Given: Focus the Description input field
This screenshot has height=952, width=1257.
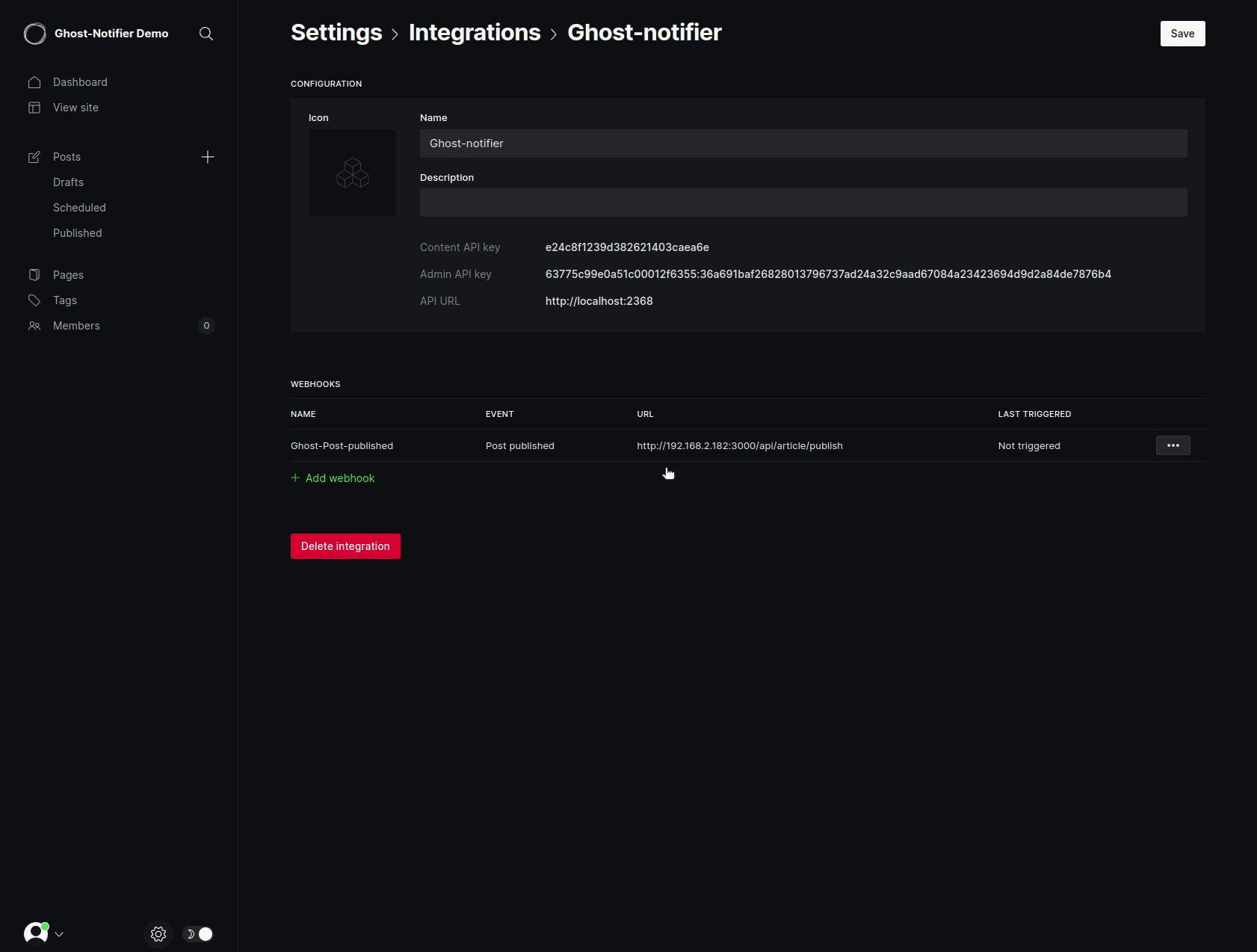Looking at the screenshot, I should click(x=803, y=203).
